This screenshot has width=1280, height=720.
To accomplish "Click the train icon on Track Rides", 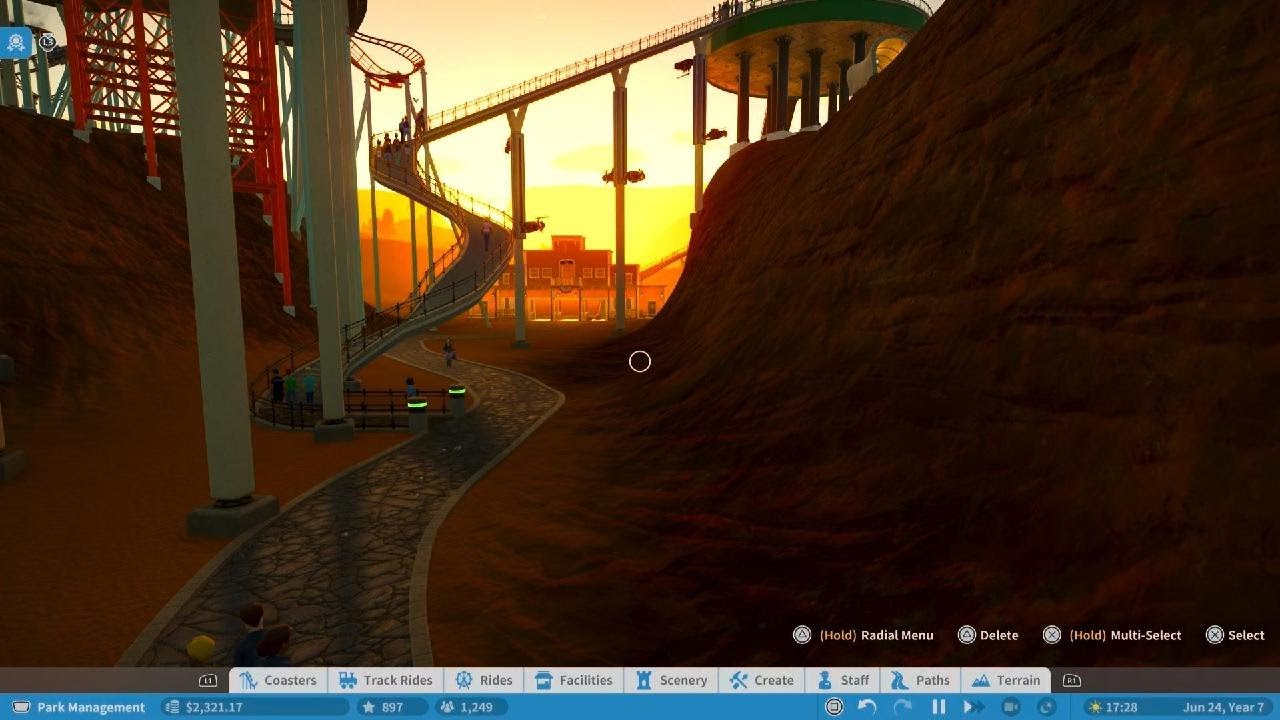I will coord(348,680).
